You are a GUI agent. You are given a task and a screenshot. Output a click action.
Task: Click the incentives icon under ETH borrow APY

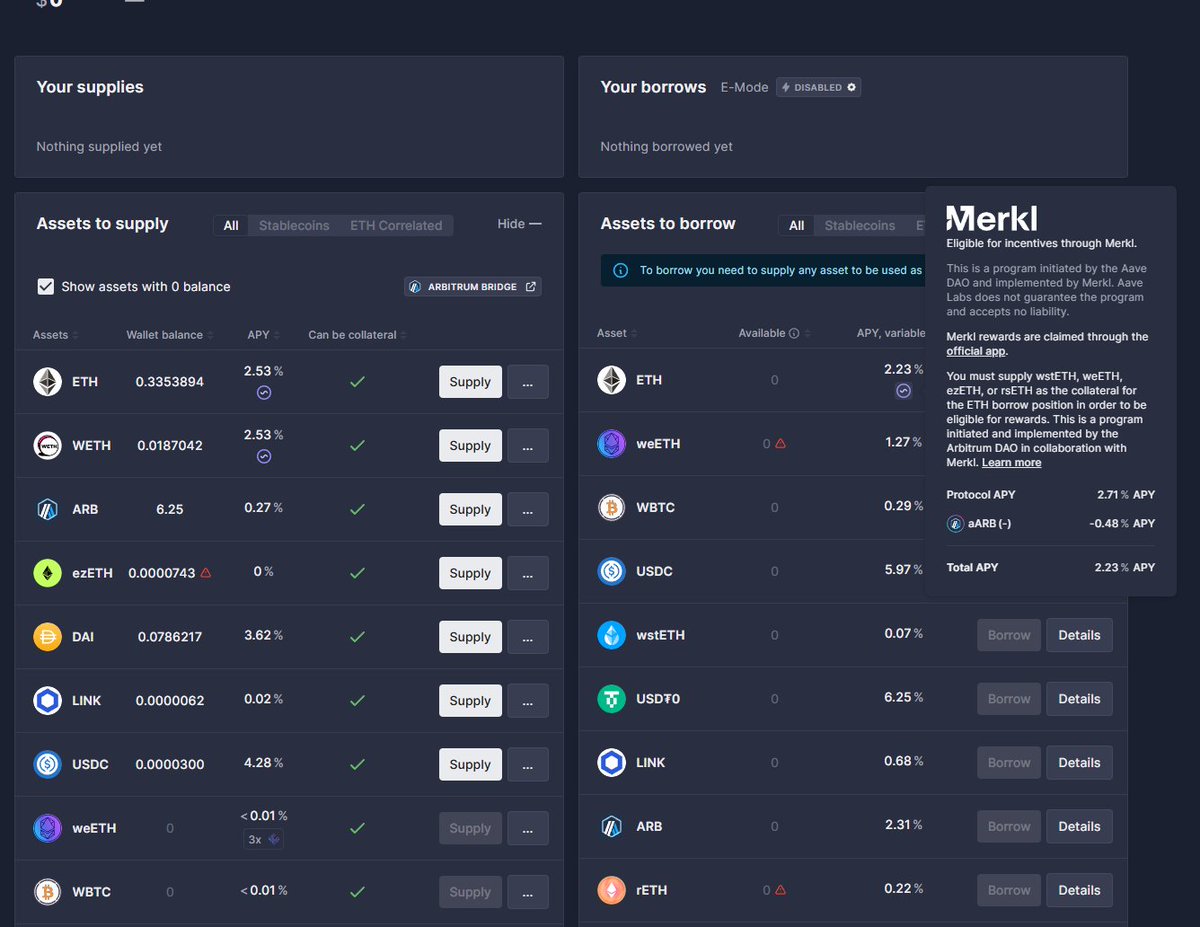pyautogui.click(x=903, y=391)
